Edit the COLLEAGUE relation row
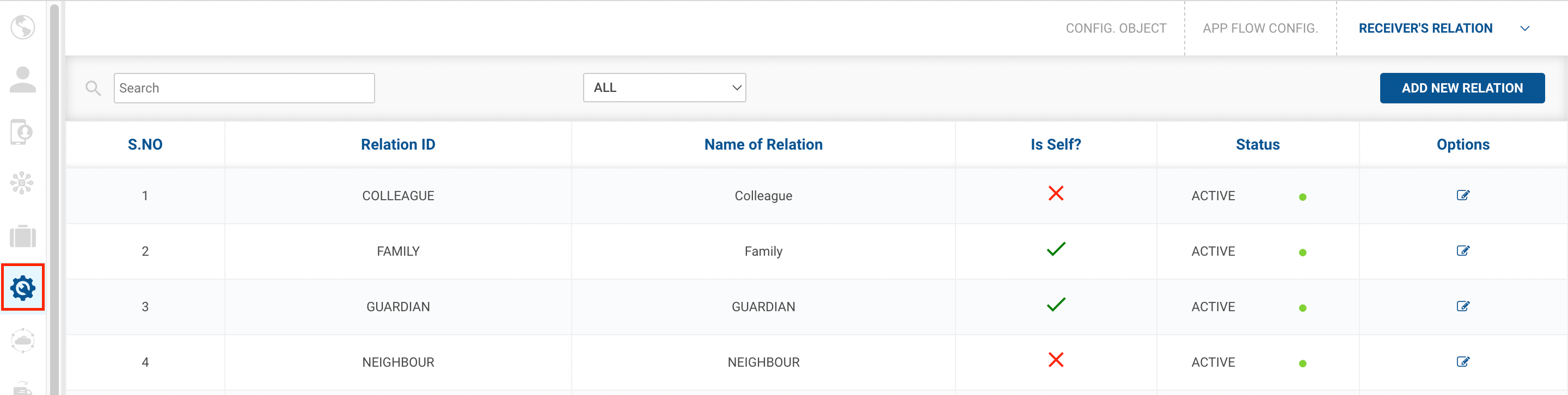The width and height of the screenshot is (1568, 395). tap(1463, 195)
